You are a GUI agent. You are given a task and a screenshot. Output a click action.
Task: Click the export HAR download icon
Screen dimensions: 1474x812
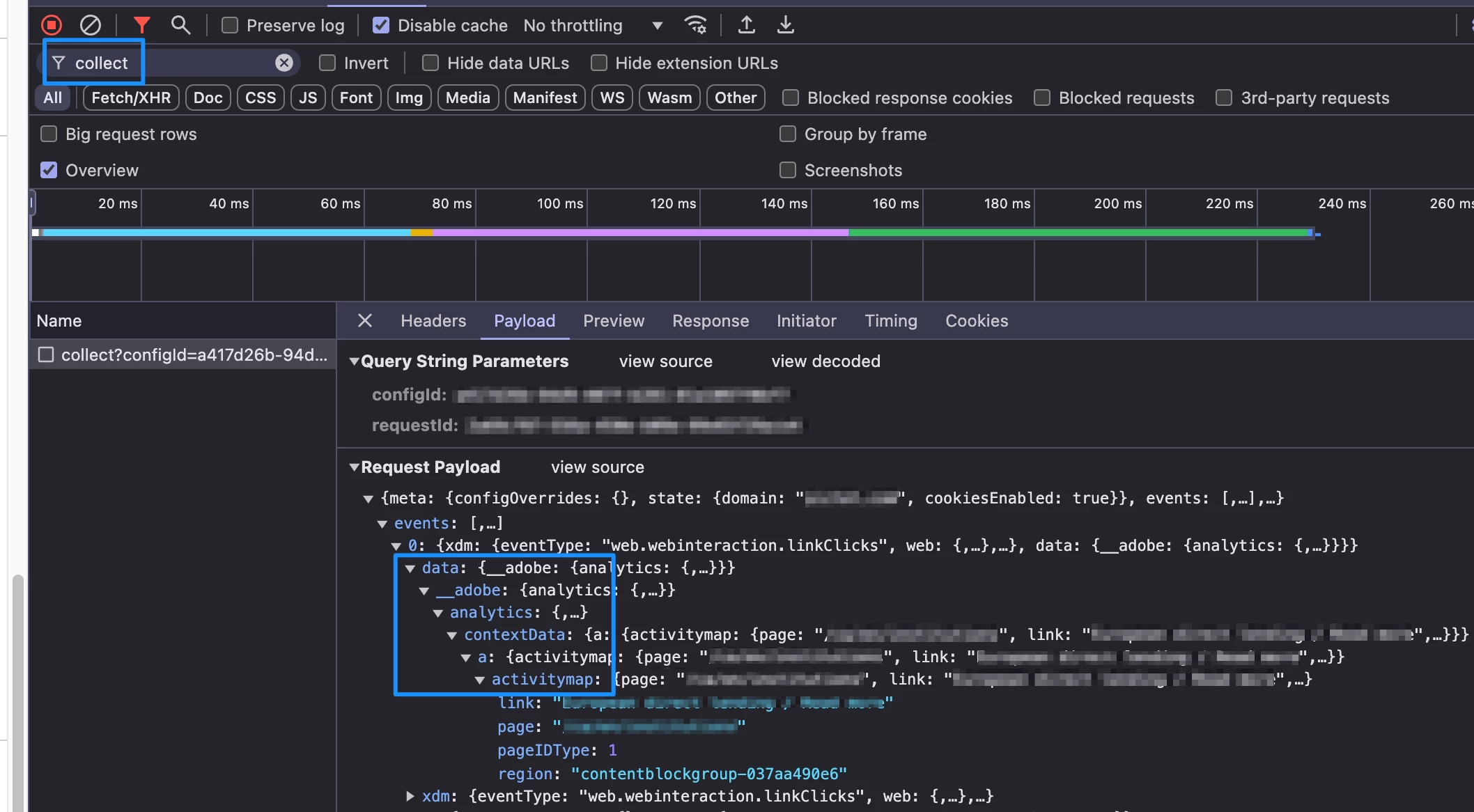click(x=786, y=25)
